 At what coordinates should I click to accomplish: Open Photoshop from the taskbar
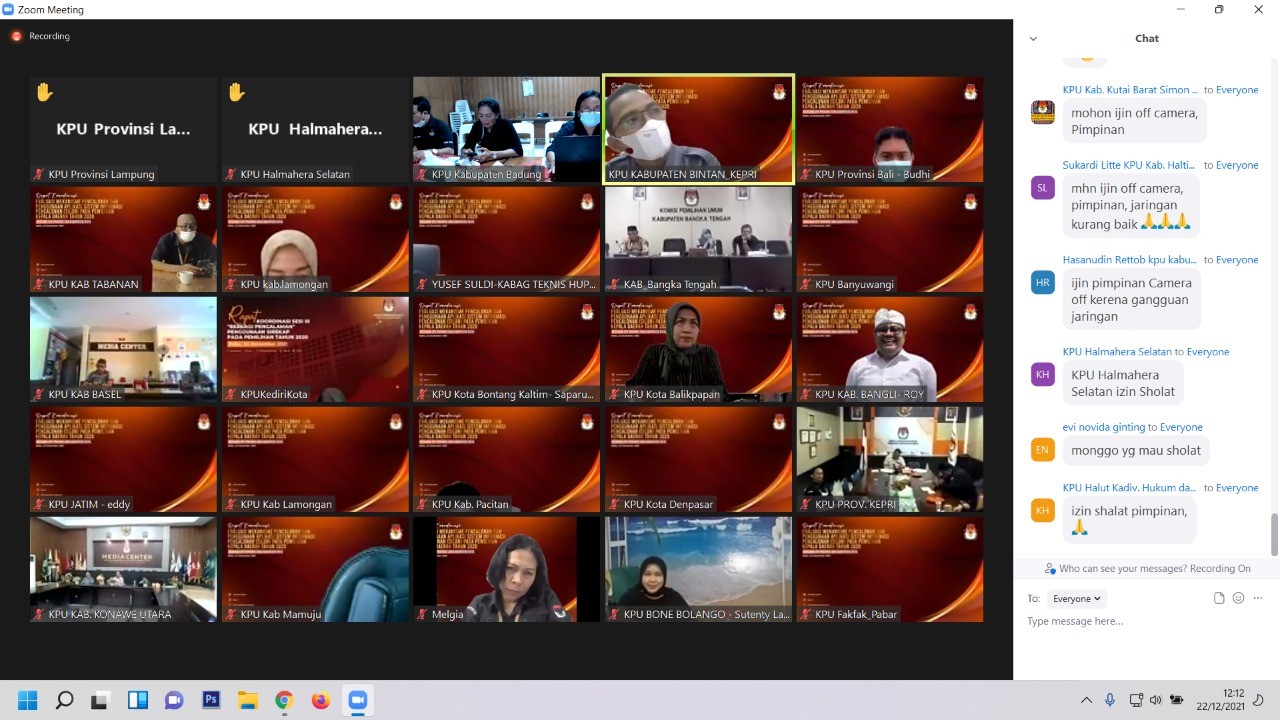pos(211,700)
